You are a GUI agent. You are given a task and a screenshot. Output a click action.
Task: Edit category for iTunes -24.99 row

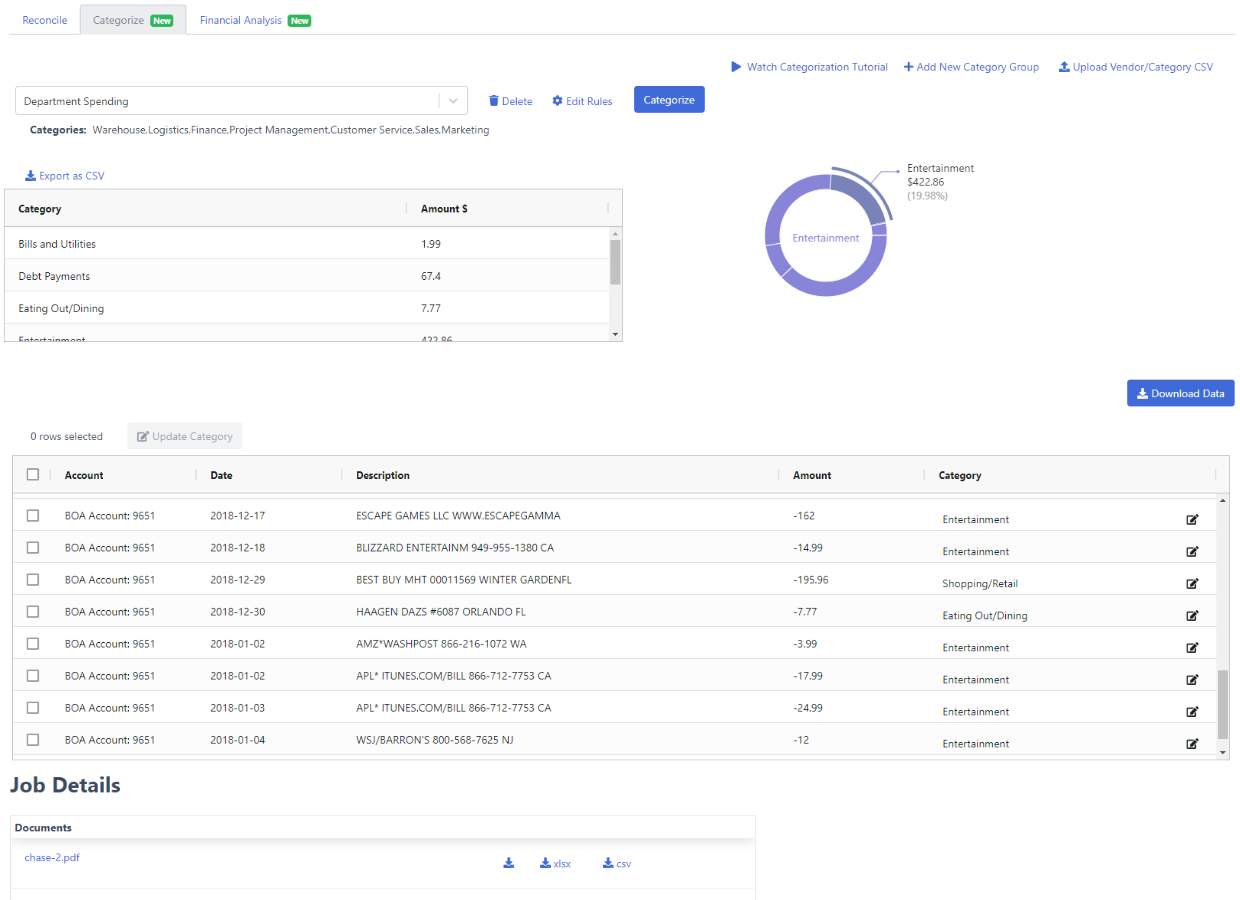coord(1192,711)
